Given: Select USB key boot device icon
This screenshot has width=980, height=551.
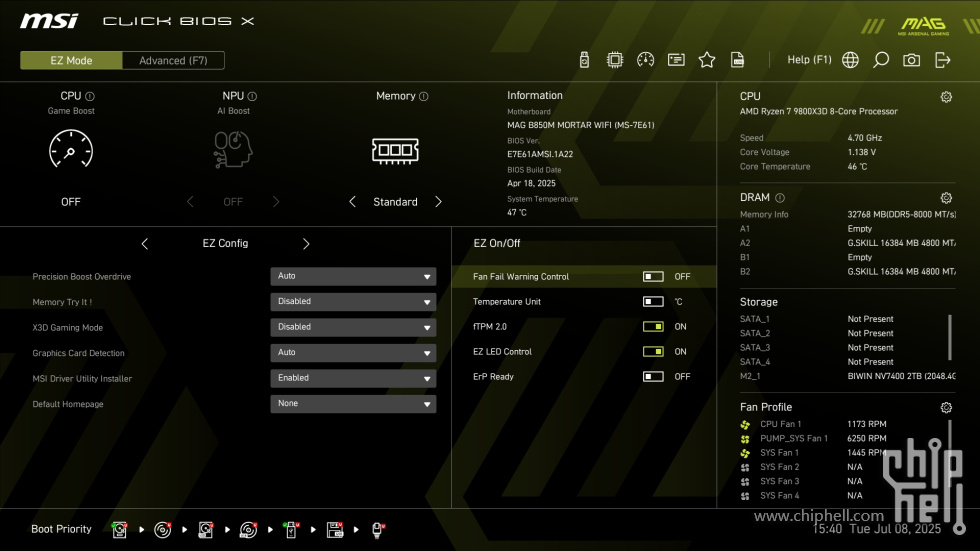Looking at the screenshot, I should [x=291, y=530].
